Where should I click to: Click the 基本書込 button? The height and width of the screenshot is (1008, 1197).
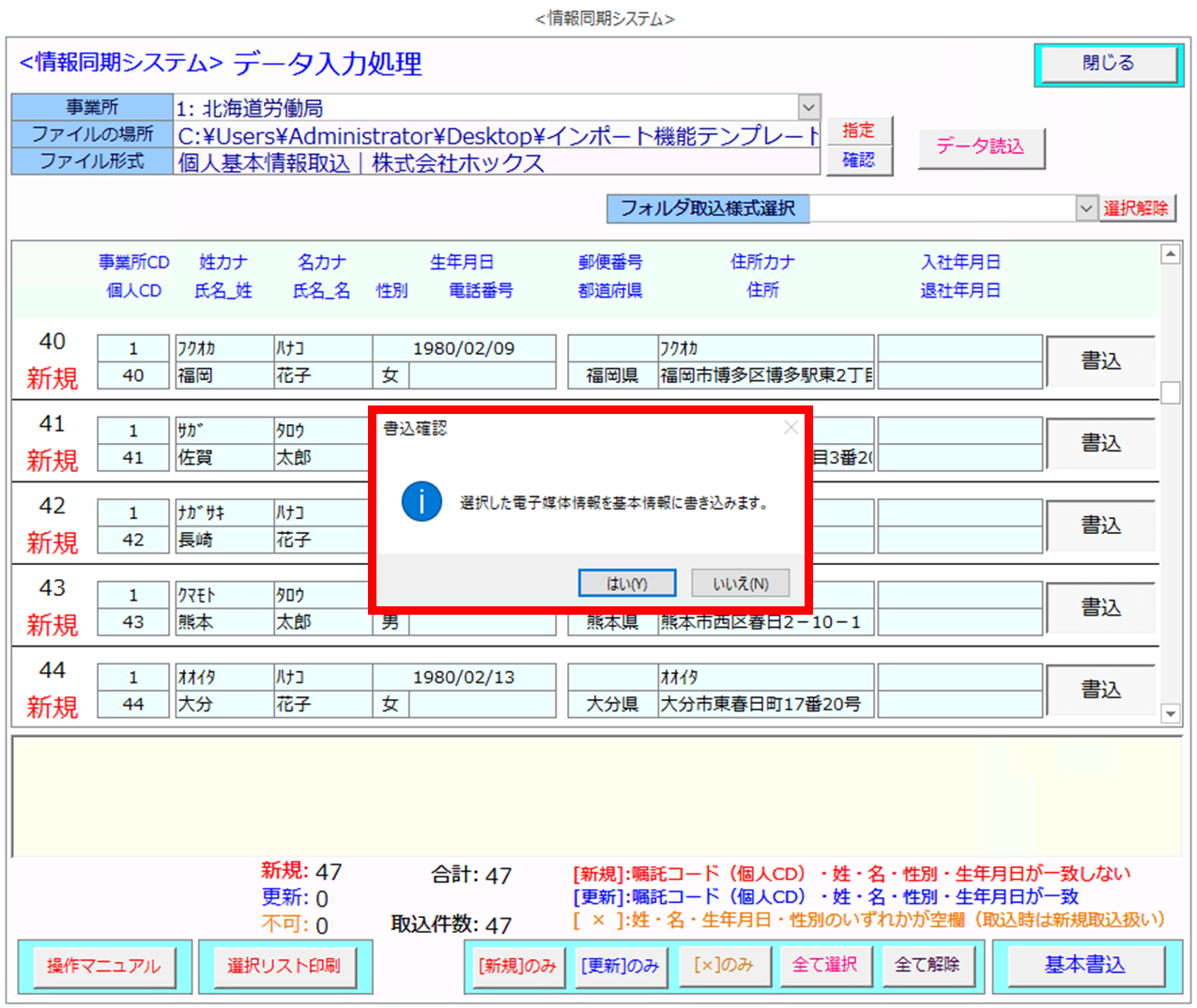(1084, 965)
